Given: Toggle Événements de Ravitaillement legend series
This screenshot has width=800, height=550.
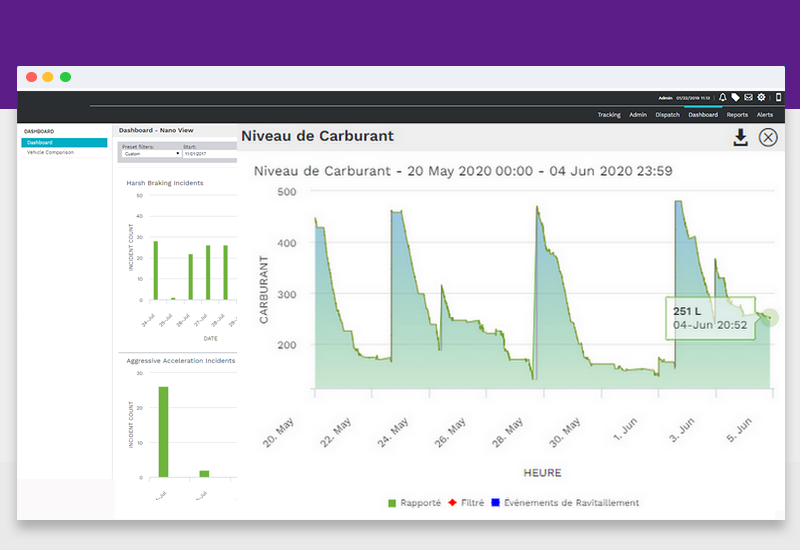Looking at the screenshot, I should [565, 503].
